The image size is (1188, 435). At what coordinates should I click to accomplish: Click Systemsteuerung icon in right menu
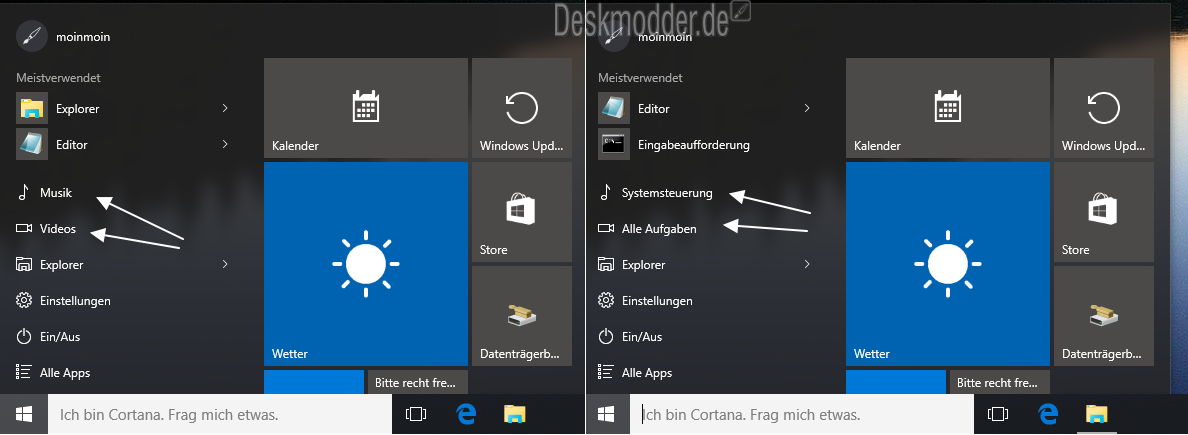(605, 192)
